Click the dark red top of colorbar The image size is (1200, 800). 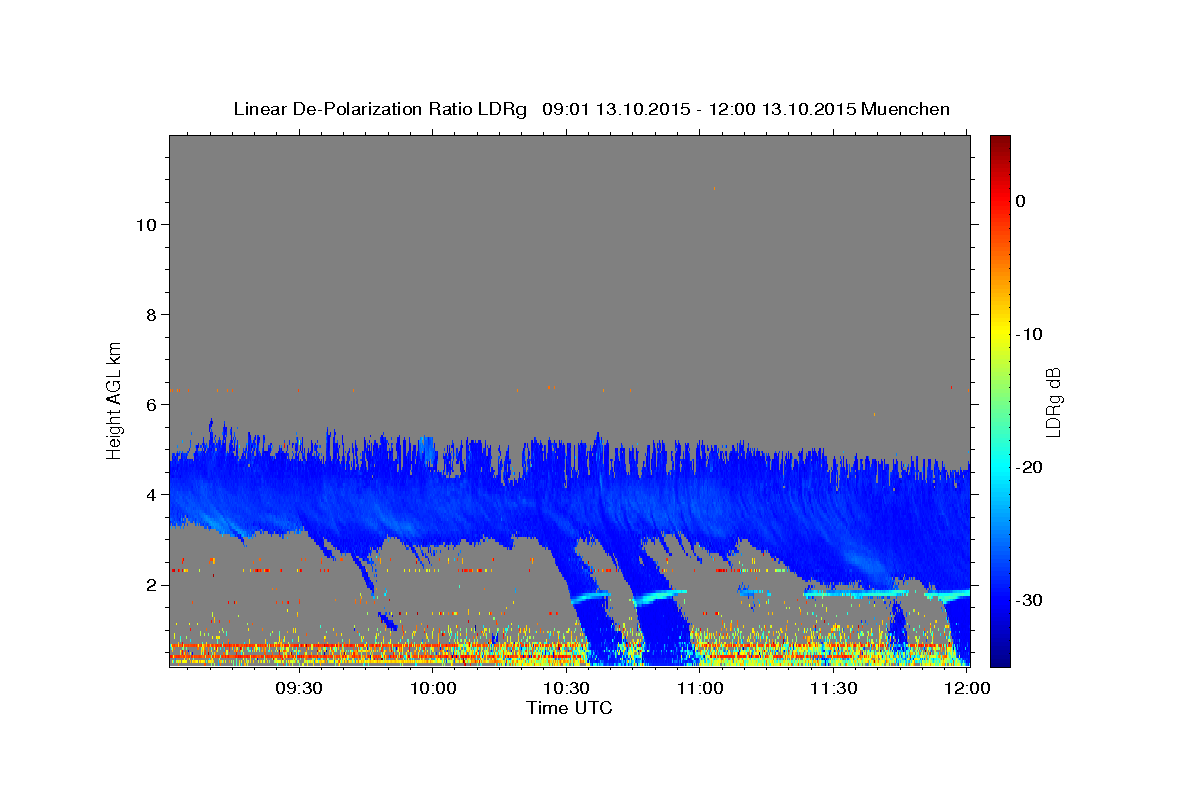point(1000,145)
